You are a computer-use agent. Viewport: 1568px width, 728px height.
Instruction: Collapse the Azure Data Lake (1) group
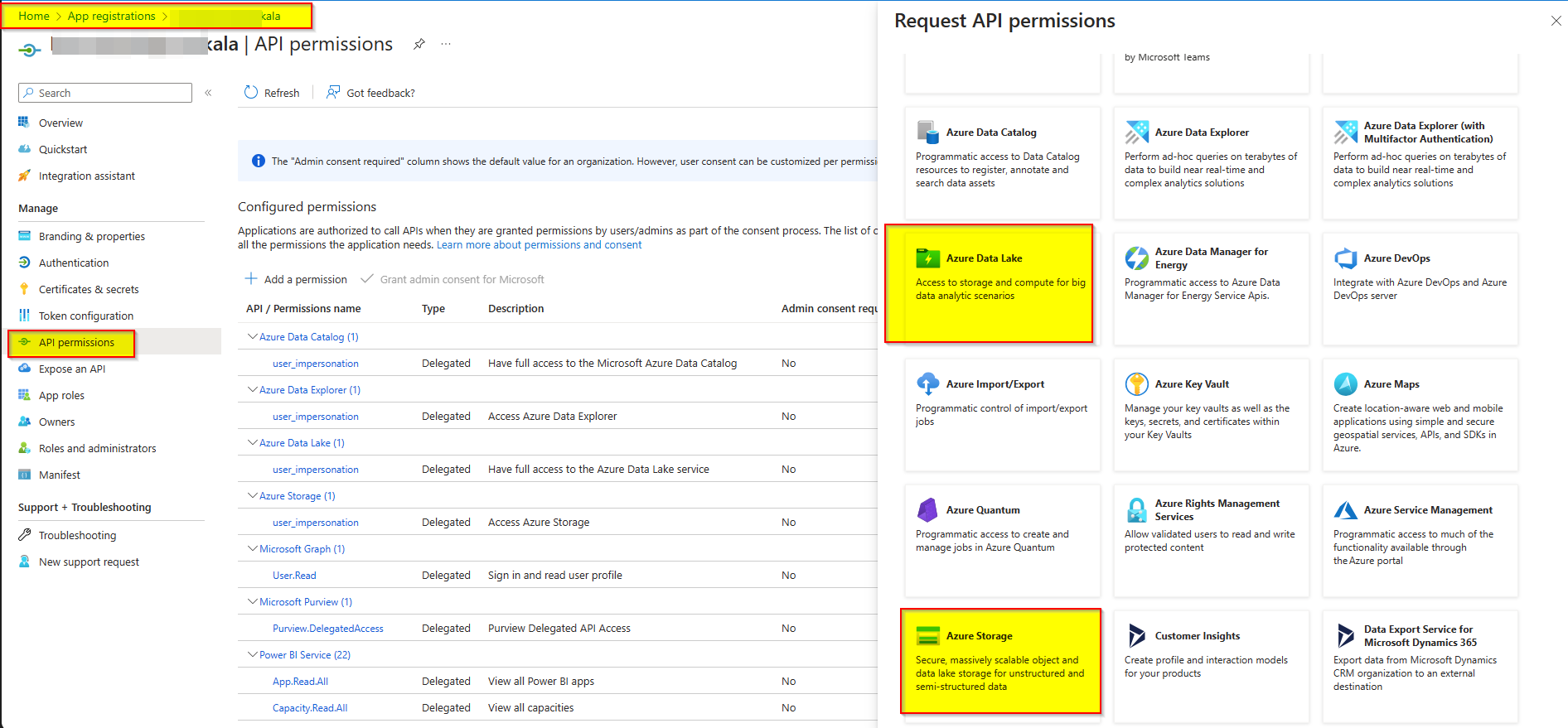253,442
